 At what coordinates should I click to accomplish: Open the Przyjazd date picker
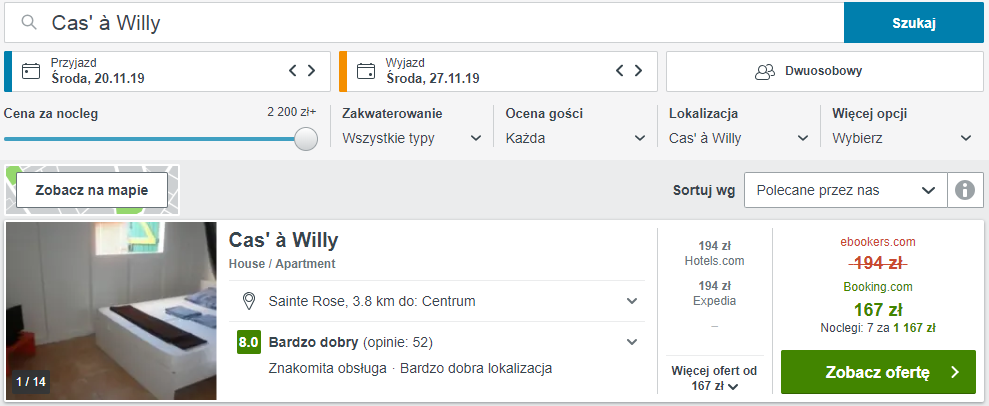point(167,71)
